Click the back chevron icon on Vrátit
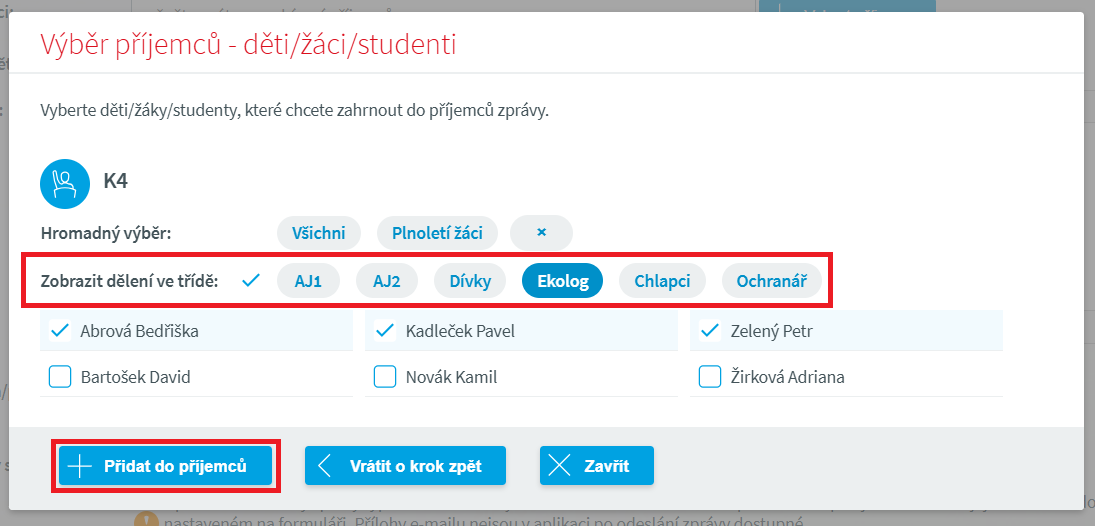Screen dimensions: 1095x526 pos(325,466)
